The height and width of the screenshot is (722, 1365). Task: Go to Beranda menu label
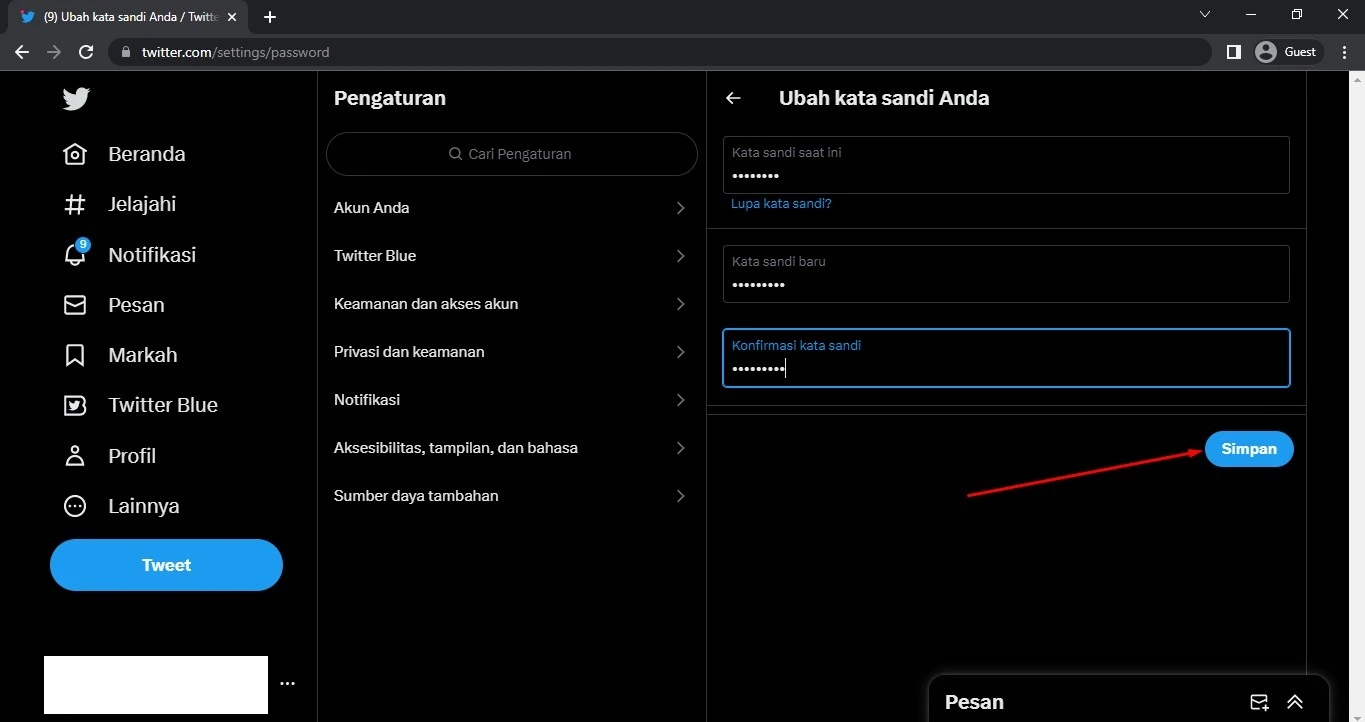pyautogui.click(x=147, y=154)
